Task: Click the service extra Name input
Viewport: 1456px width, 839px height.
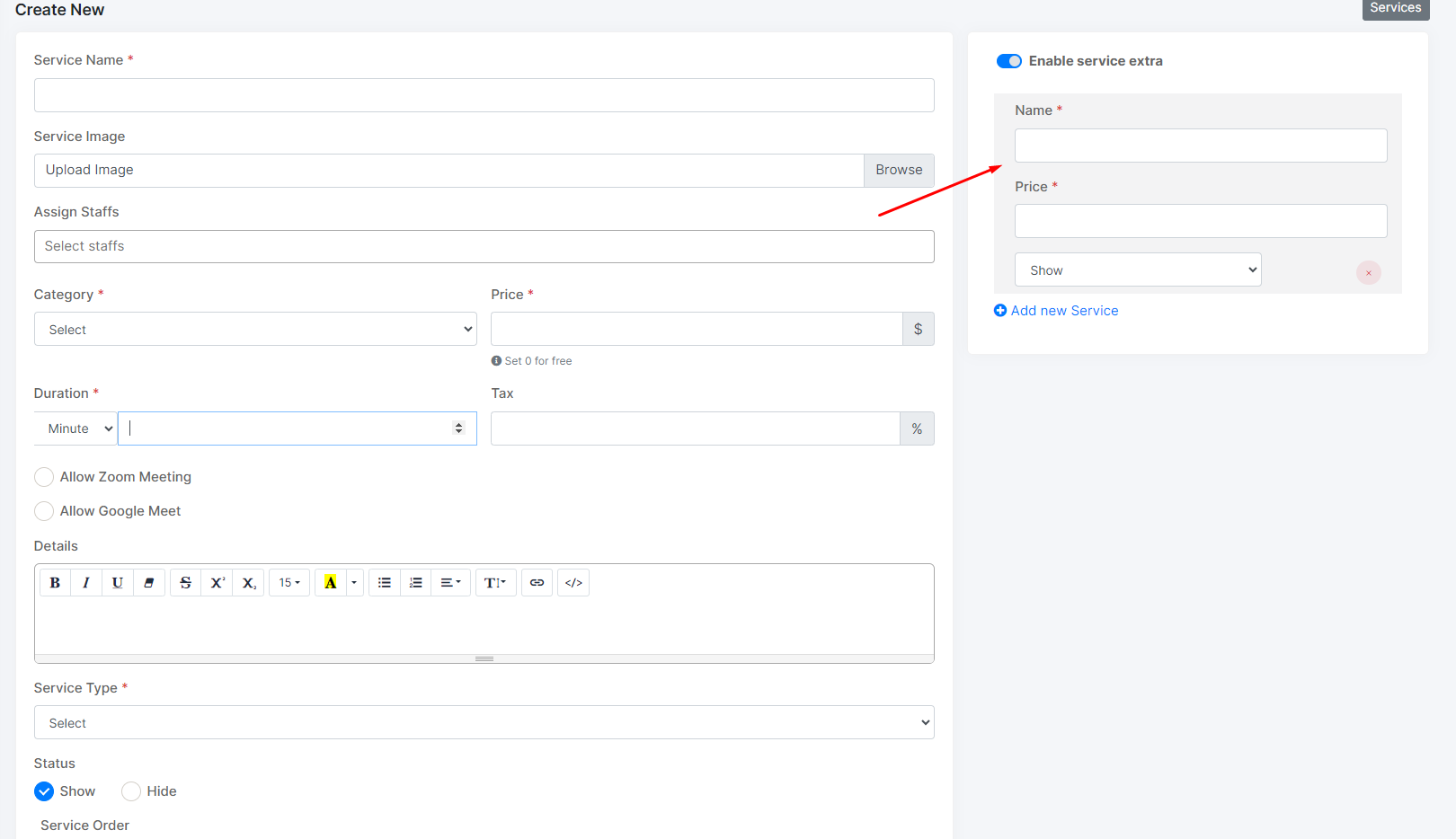Action: pos(1201,146)
